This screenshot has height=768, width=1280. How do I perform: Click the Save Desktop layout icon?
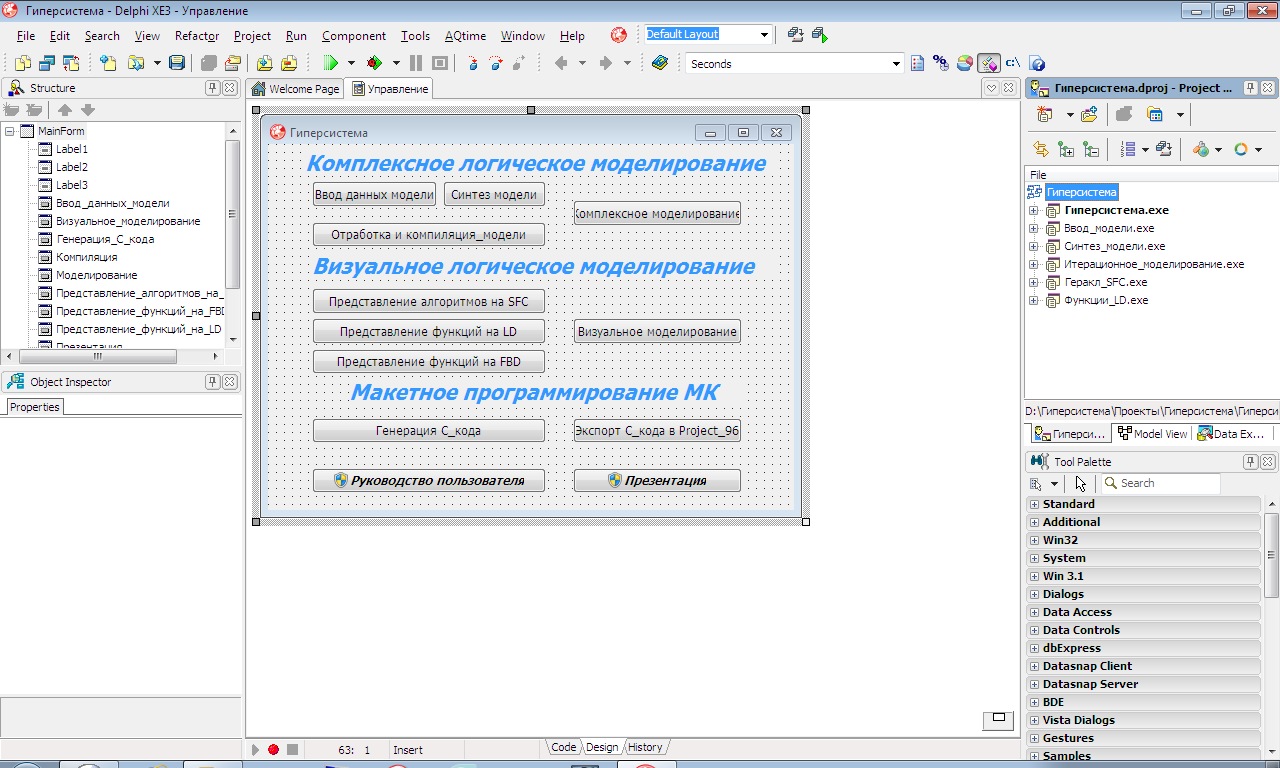[x=796, y=34]
